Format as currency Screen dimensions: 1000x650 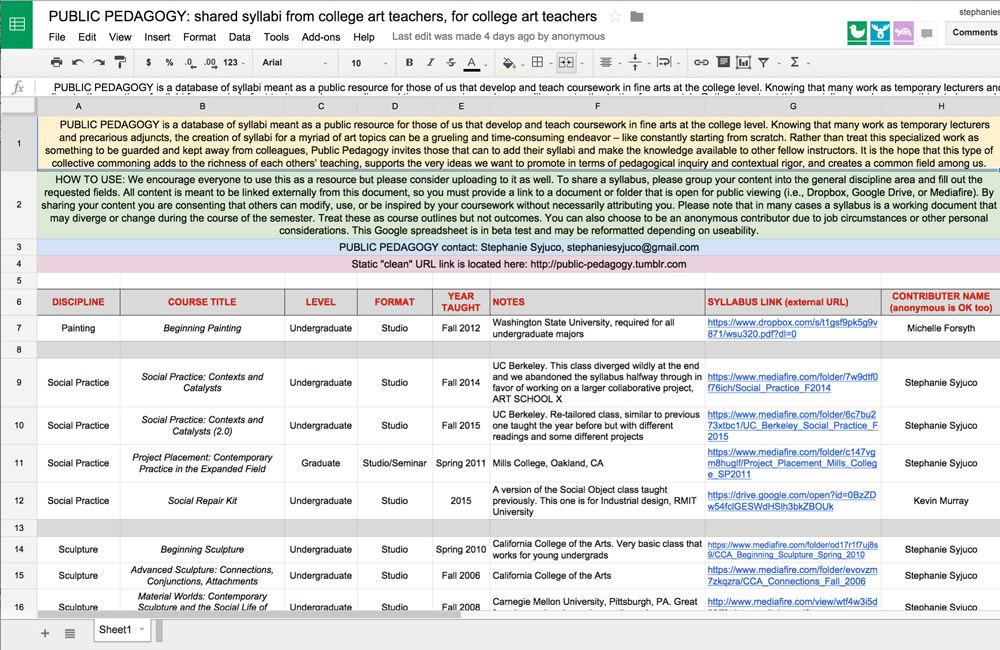(149, 63)
